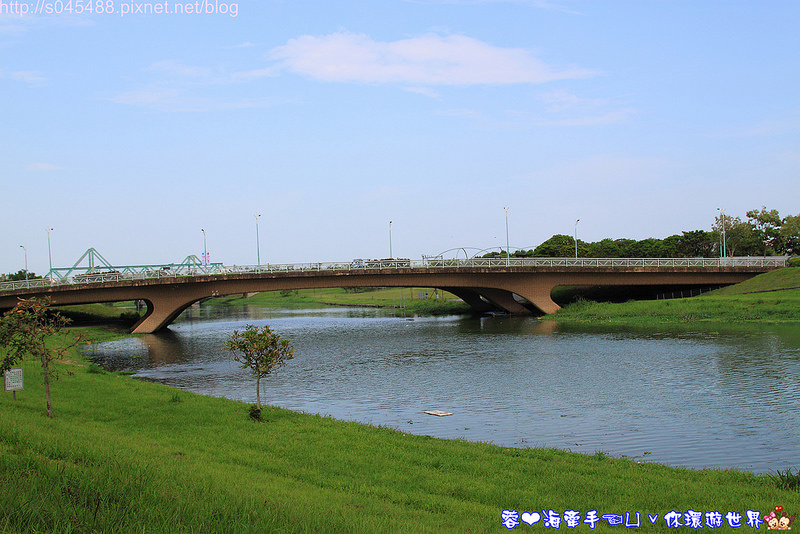This screenshot has height=534, width=800.
Task: Click the large white cloud in sky
Action: [420, 60]
